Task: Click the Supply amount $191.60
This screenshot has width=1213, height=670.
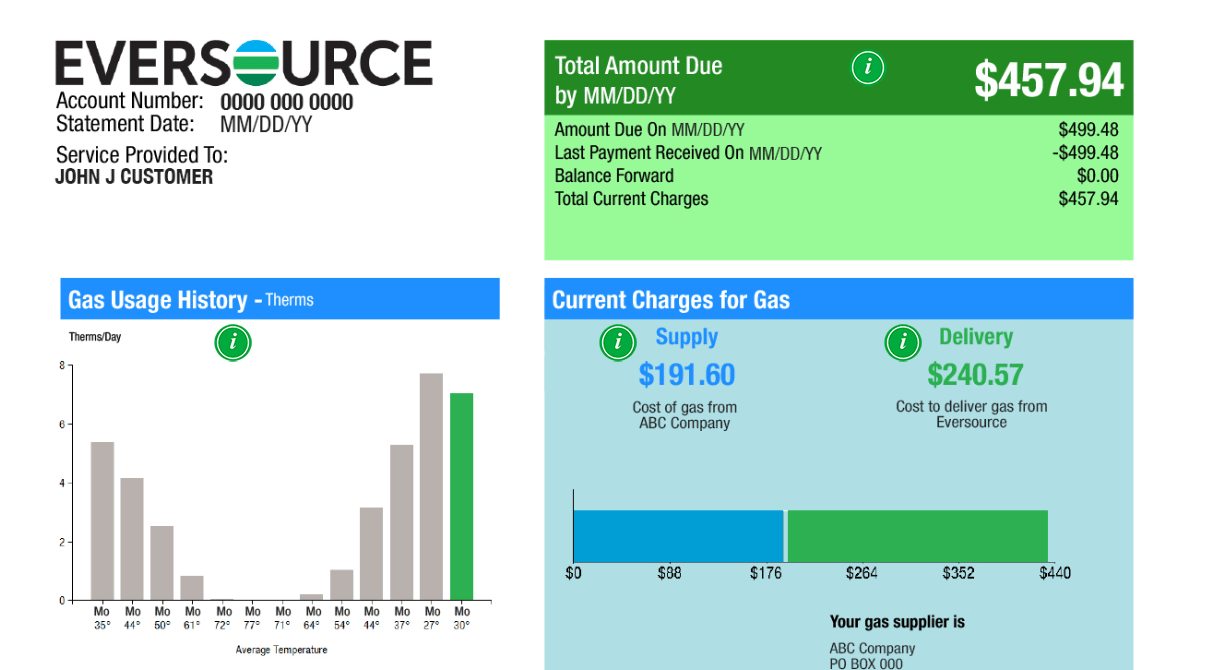Action: (687, 375)
